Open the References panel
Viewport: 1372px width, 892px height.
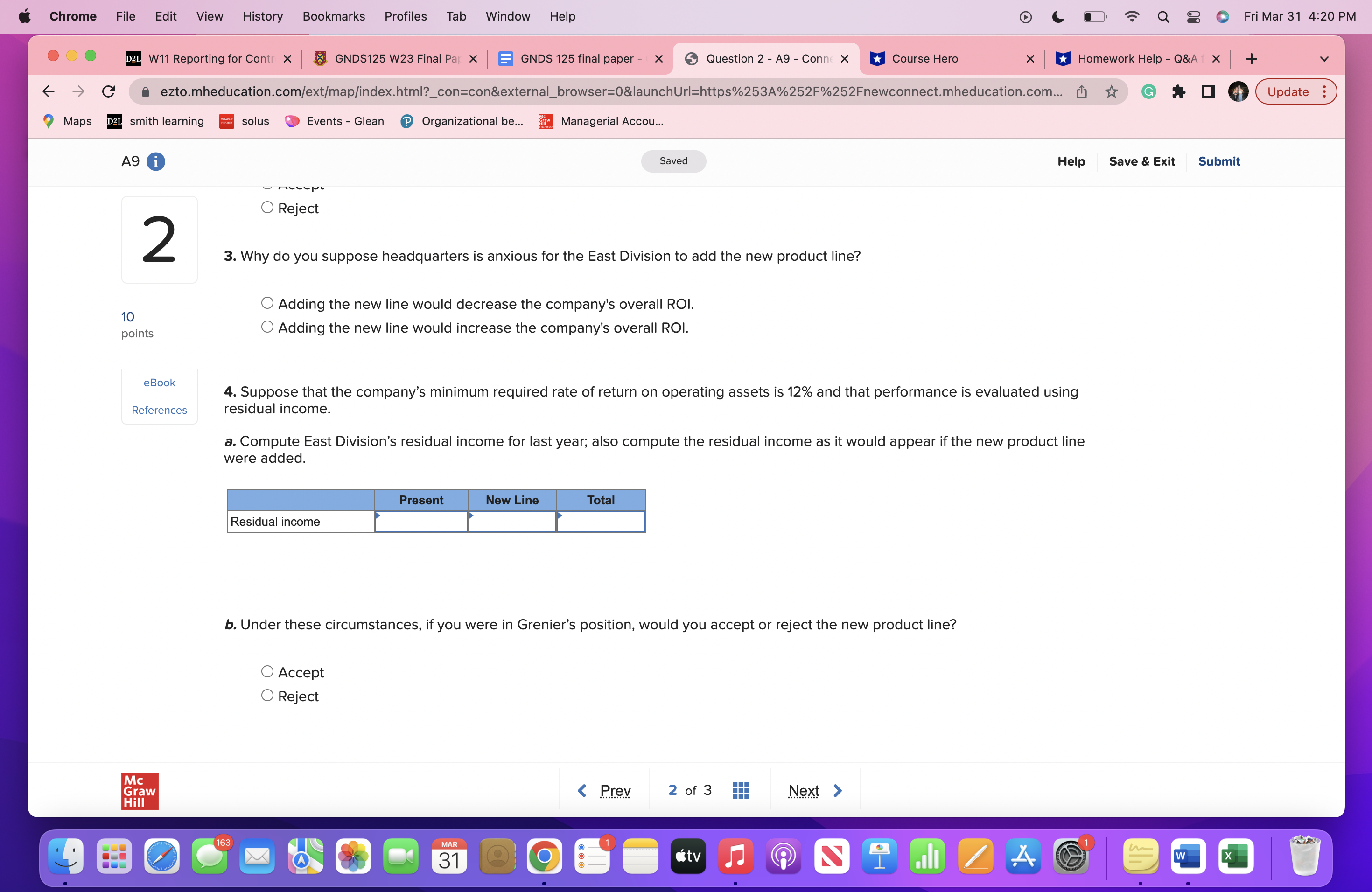coord(159,410)
